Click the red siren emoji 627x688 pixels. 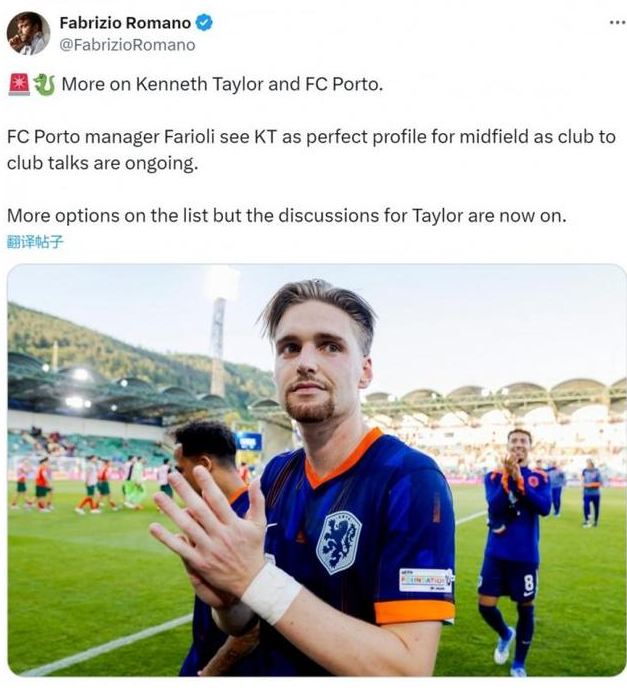pos(19,85)
